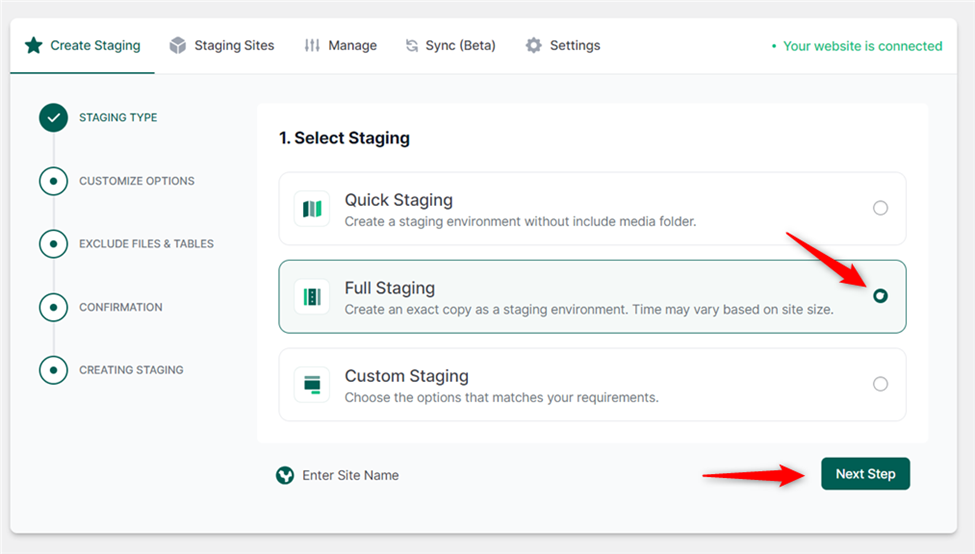This screenshot has height=554, width=975.
Task: Click the 'EXCLUDE FILES & TABLES' step label
Action: tap(146, 244)
